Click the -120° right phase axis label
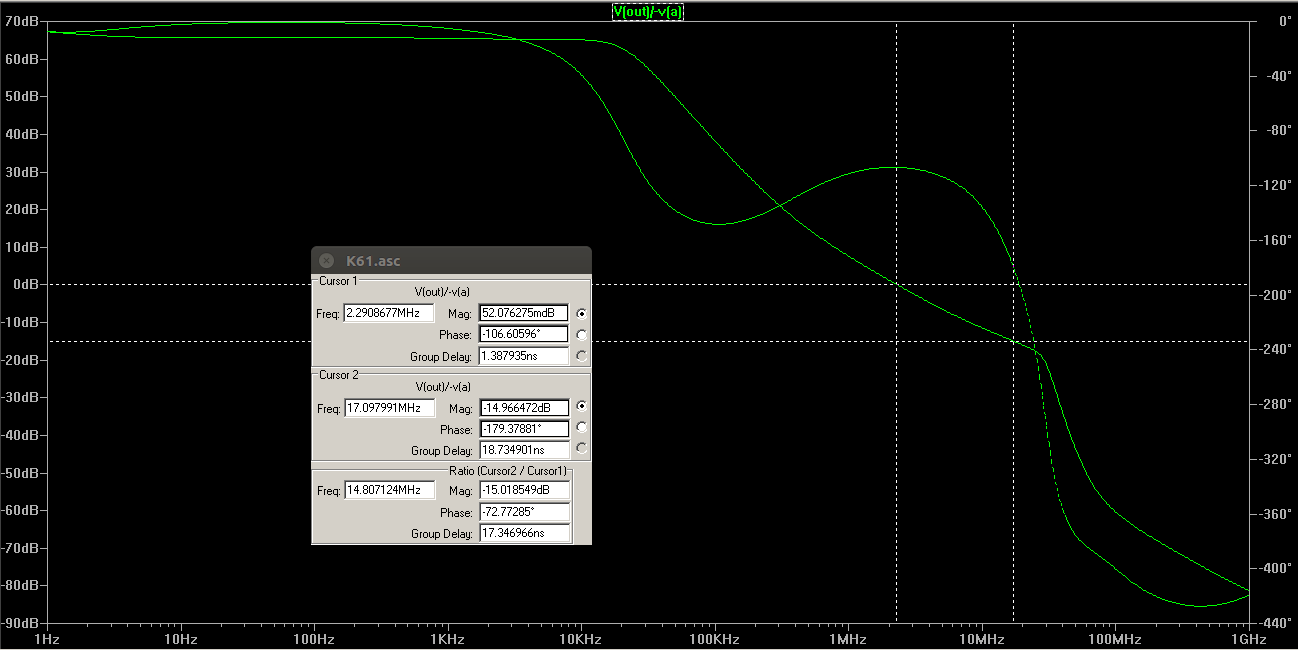 (x=1274, y=185)
